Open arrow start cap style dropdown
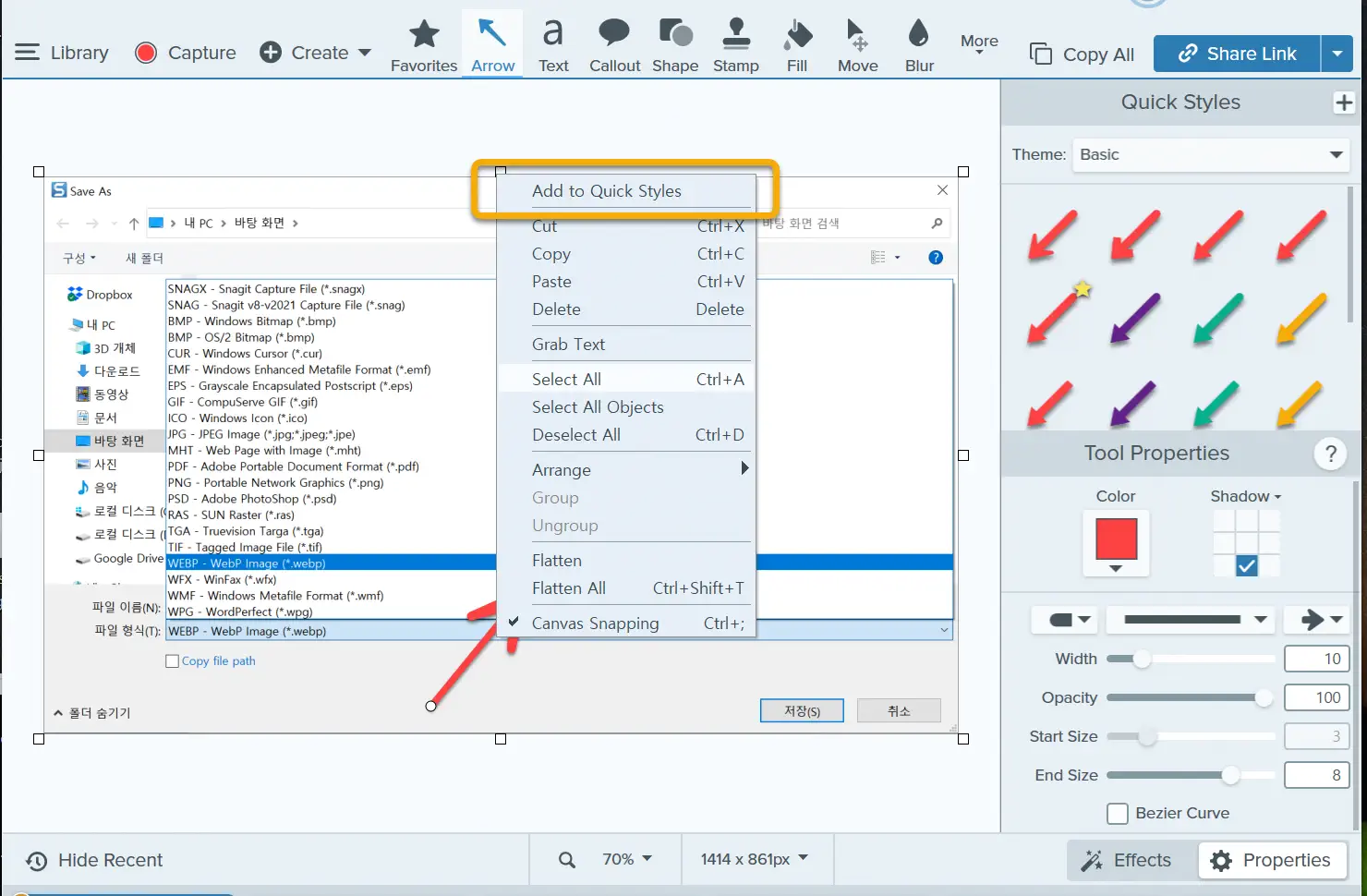 point(1064,620)
